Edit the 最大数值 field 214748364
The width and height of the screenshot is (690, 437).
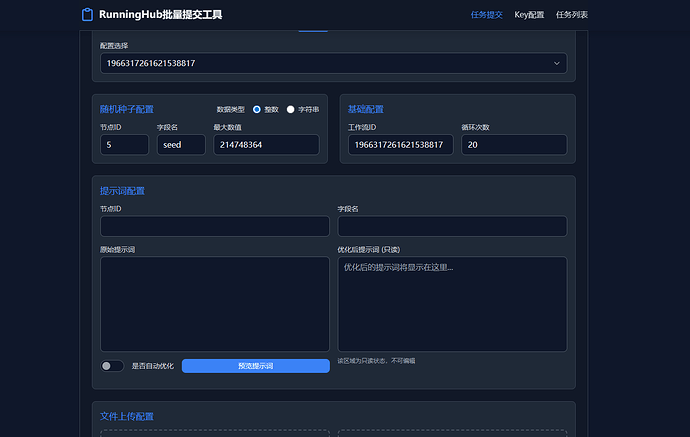[x=266, y=145]
